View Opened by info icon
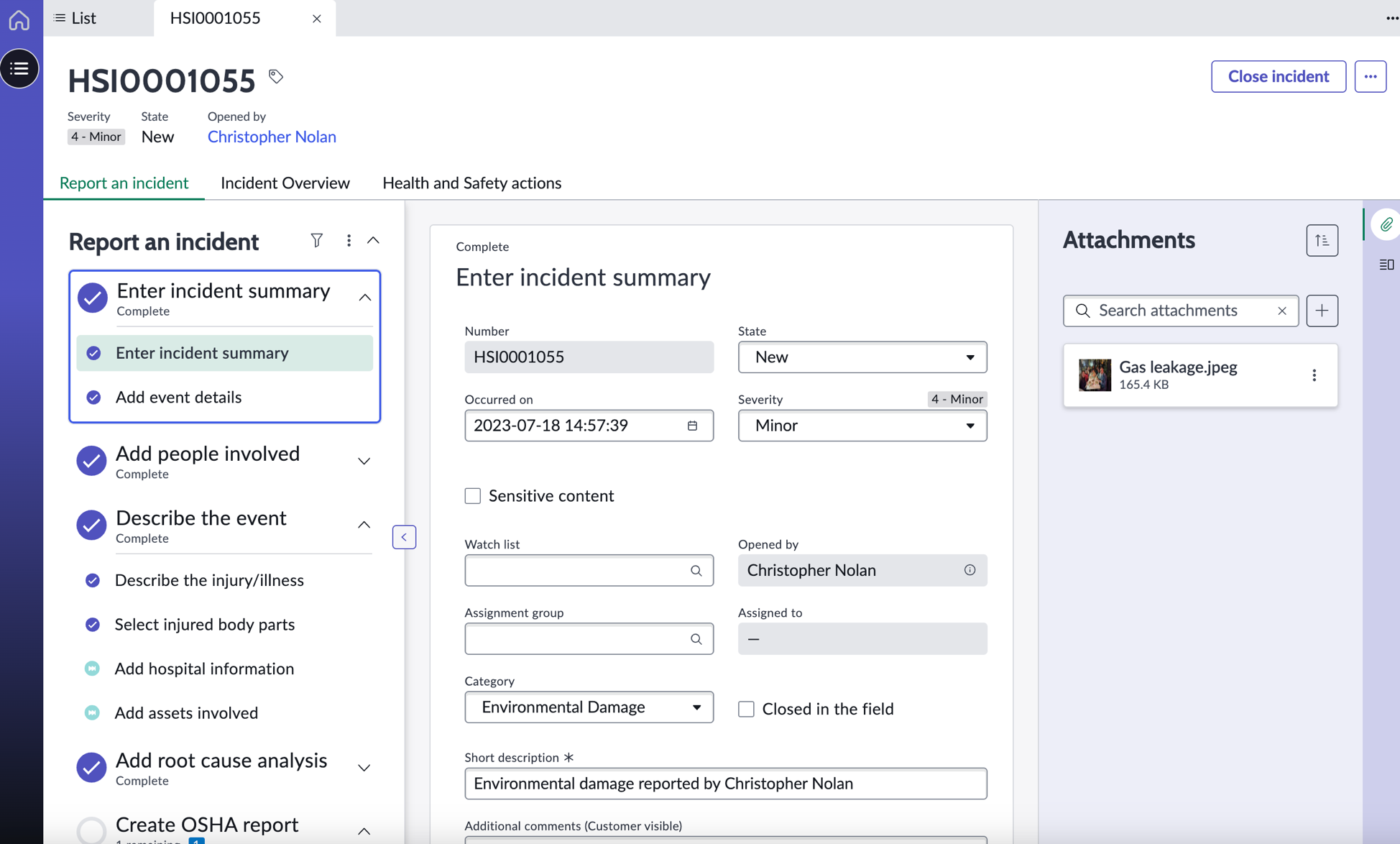 [x=970, y=570]
